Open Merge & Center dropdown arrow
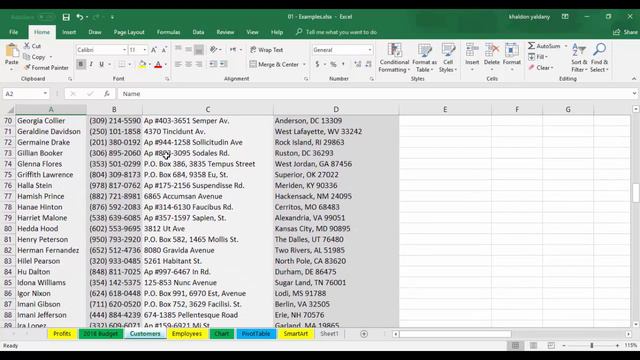This screenshot has height=360, width=640. coord(304,64)
